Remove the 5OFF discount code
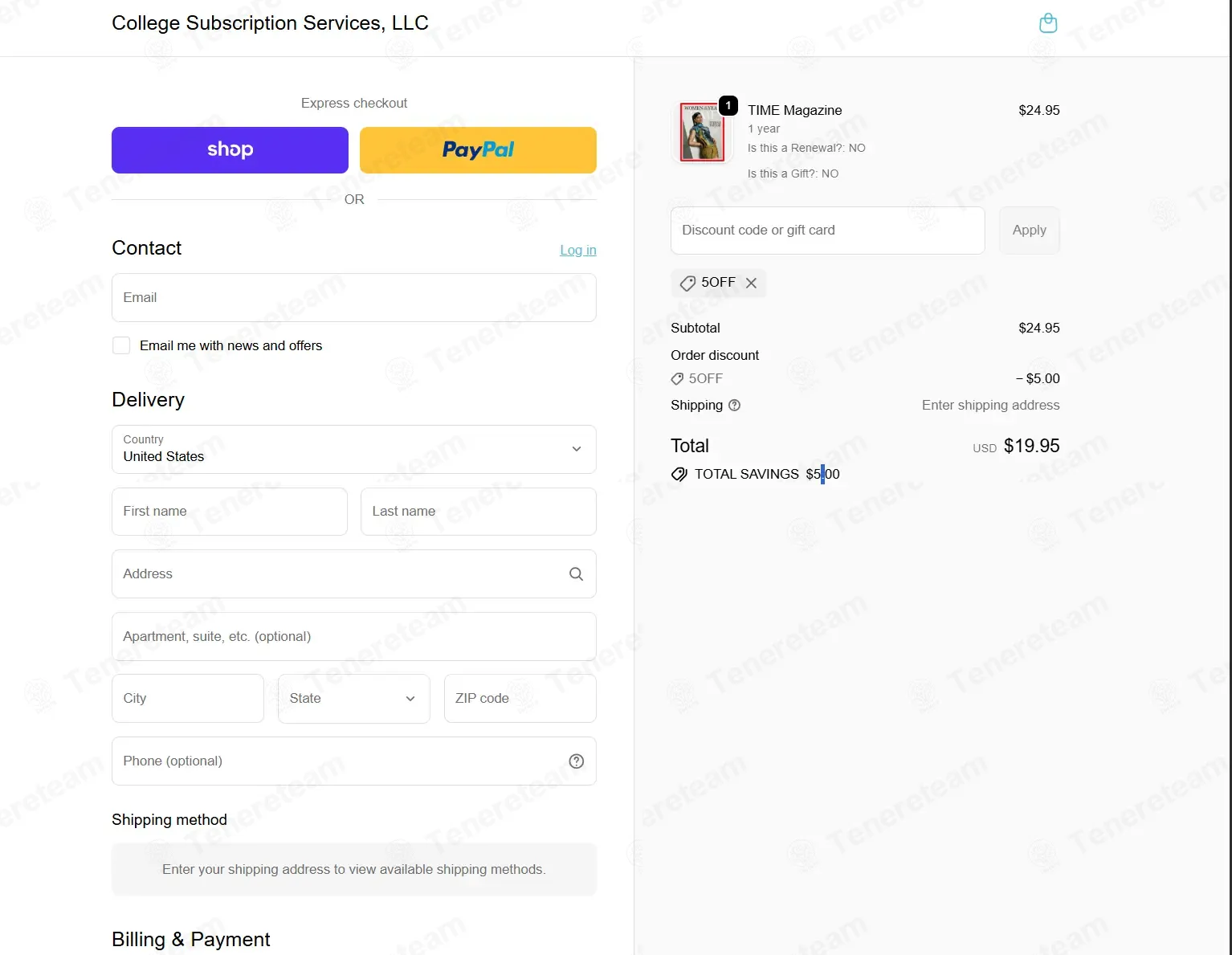 click(x=751, y=283)
